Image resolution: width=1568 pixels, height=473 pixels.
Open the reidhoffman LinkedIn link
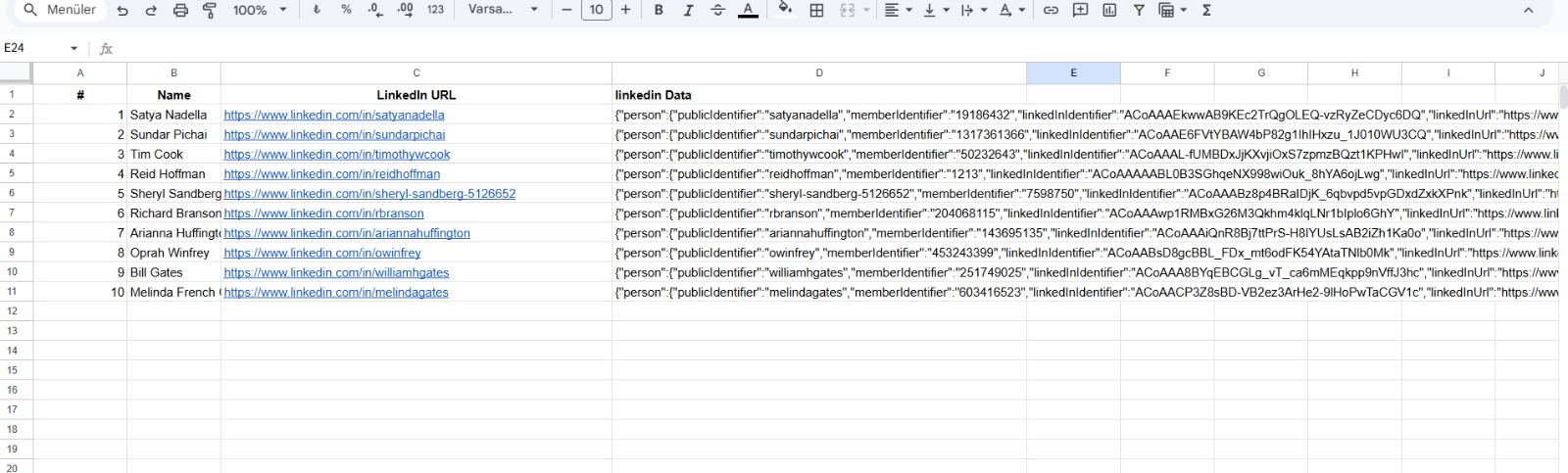[331, 173]
